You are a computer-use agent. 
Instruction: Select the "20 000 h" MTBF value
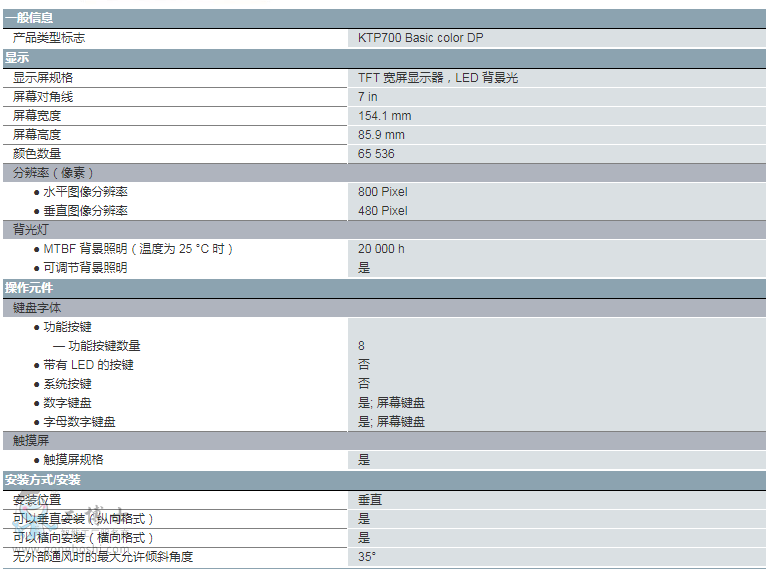[x=382, y=249]
